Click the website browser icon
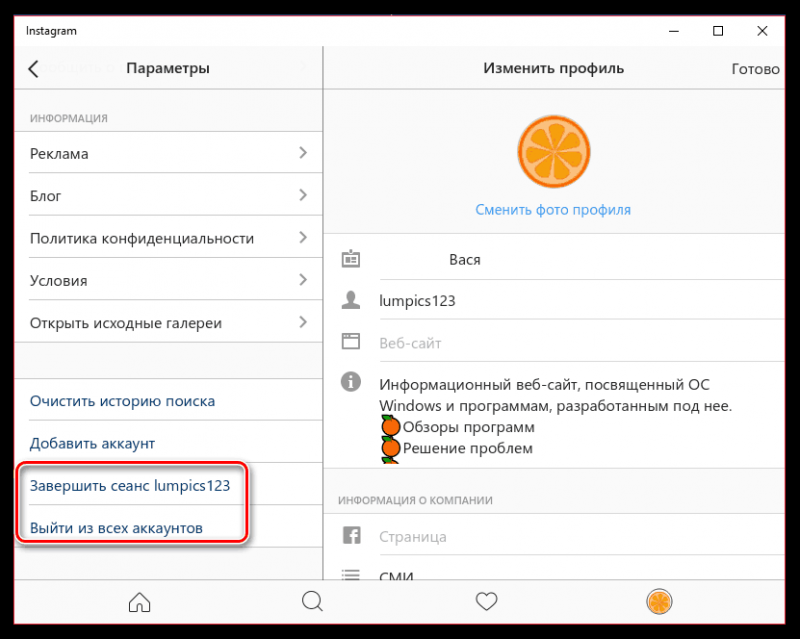800x639 pixels. pos(351,341)
